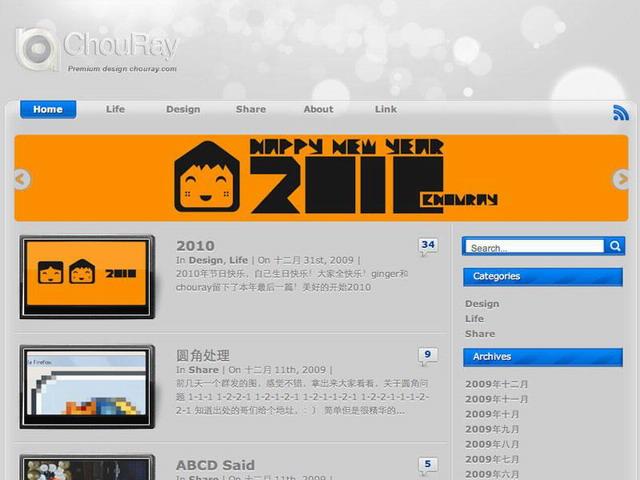Click the search magnifier button
The width and height of the screenshot is (640, 480).
(x=615, y=246)
